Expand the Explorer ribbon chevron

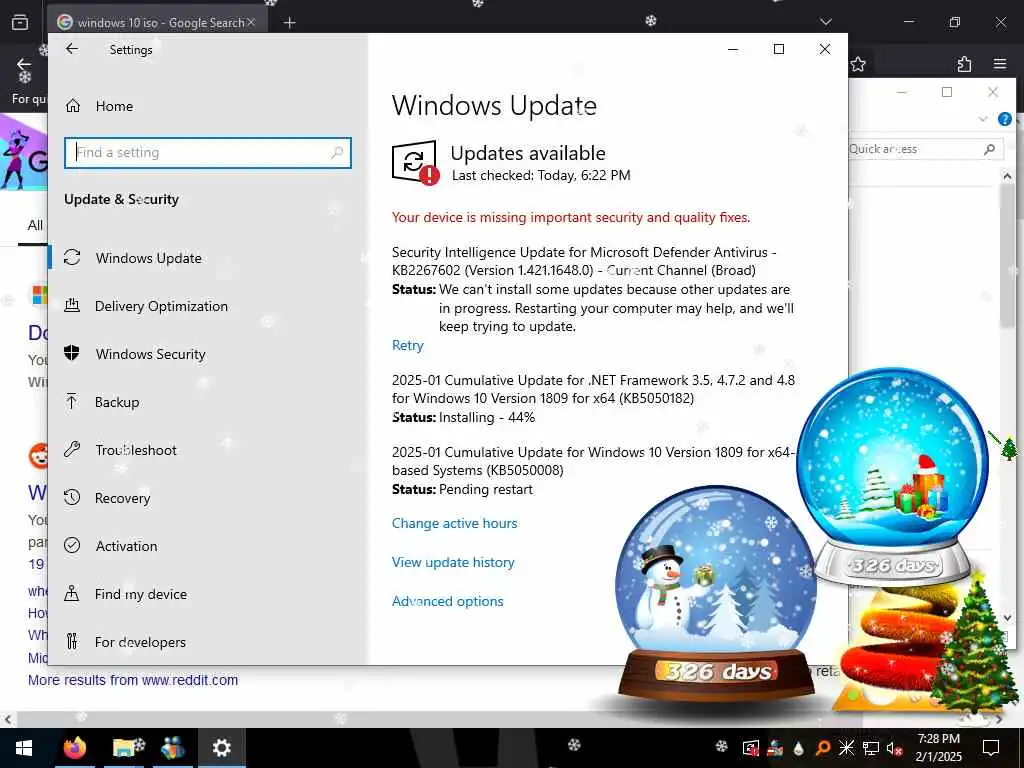coord(983,119)
